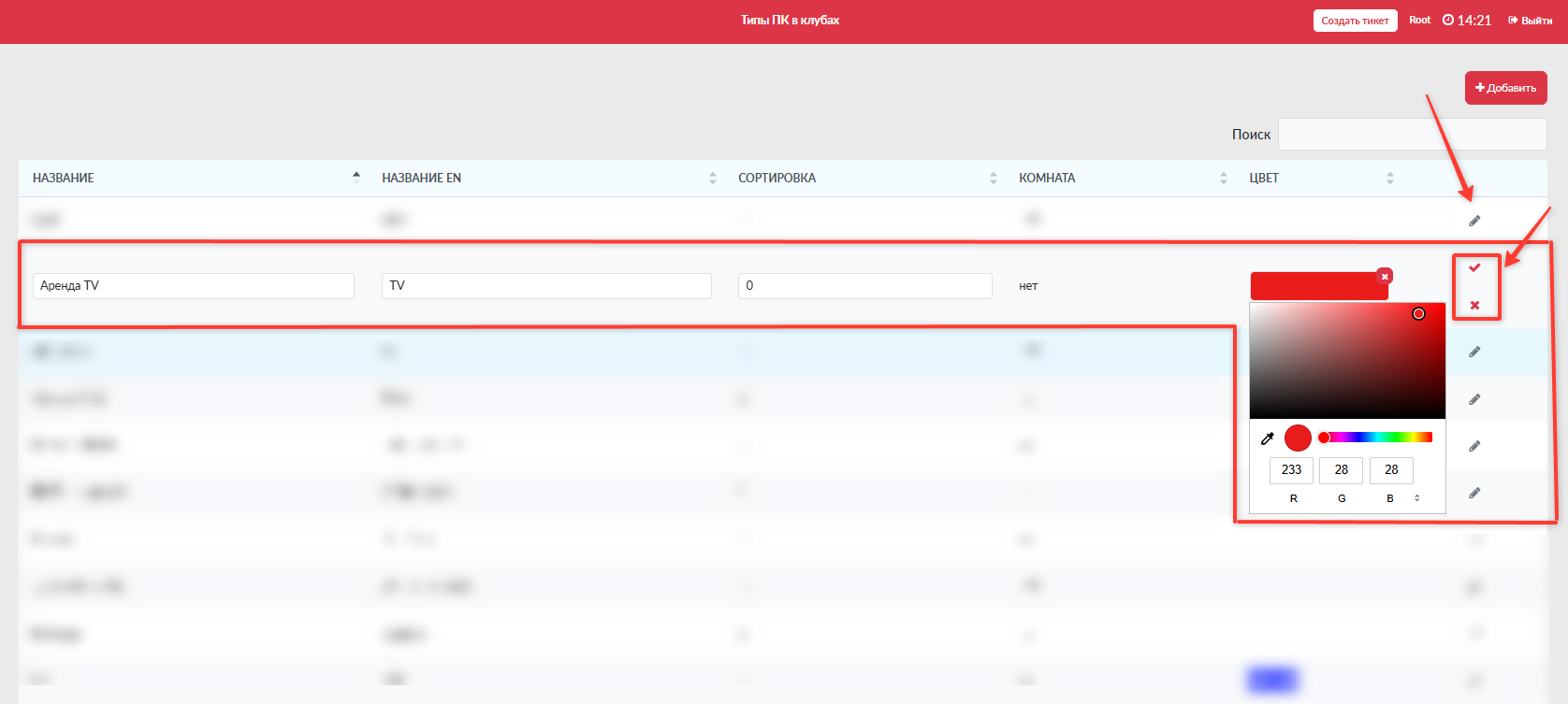The image size is (1568, 704).
Task: Click the sort order field with 0
Action: 865,286
